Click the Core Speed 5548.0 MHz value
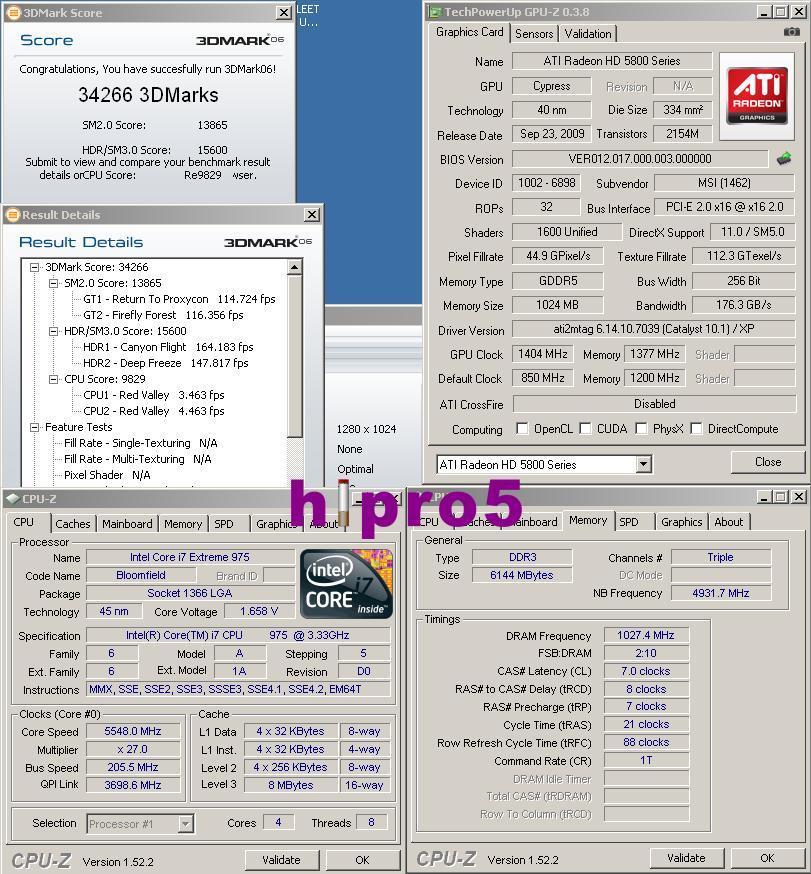The width and height of the screenshot is (811, 874). [x=133, y=731]
